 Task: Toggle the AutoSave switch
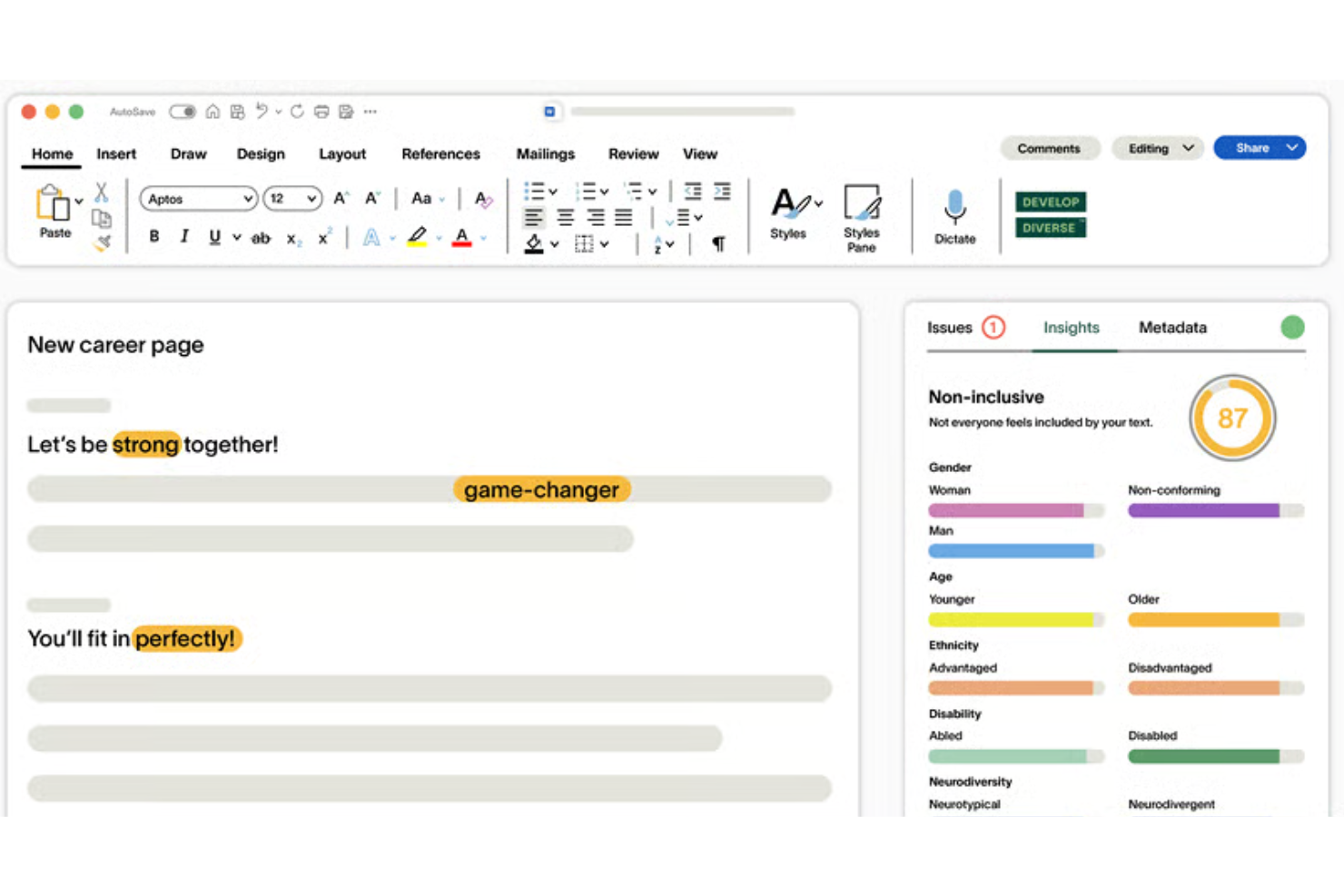(x=183, y=112)
